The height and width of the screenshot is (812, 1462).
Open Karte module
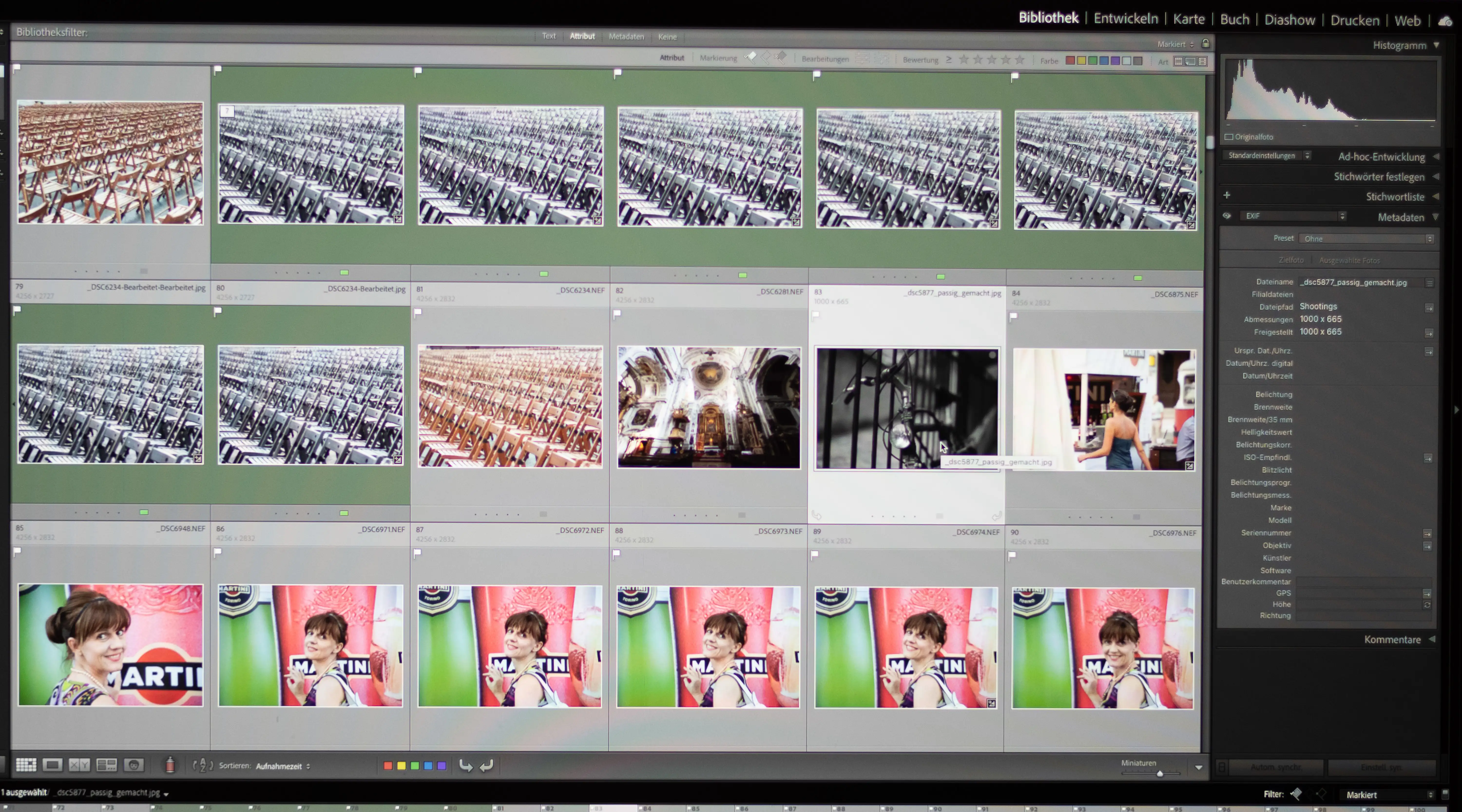pos(1188,19)
